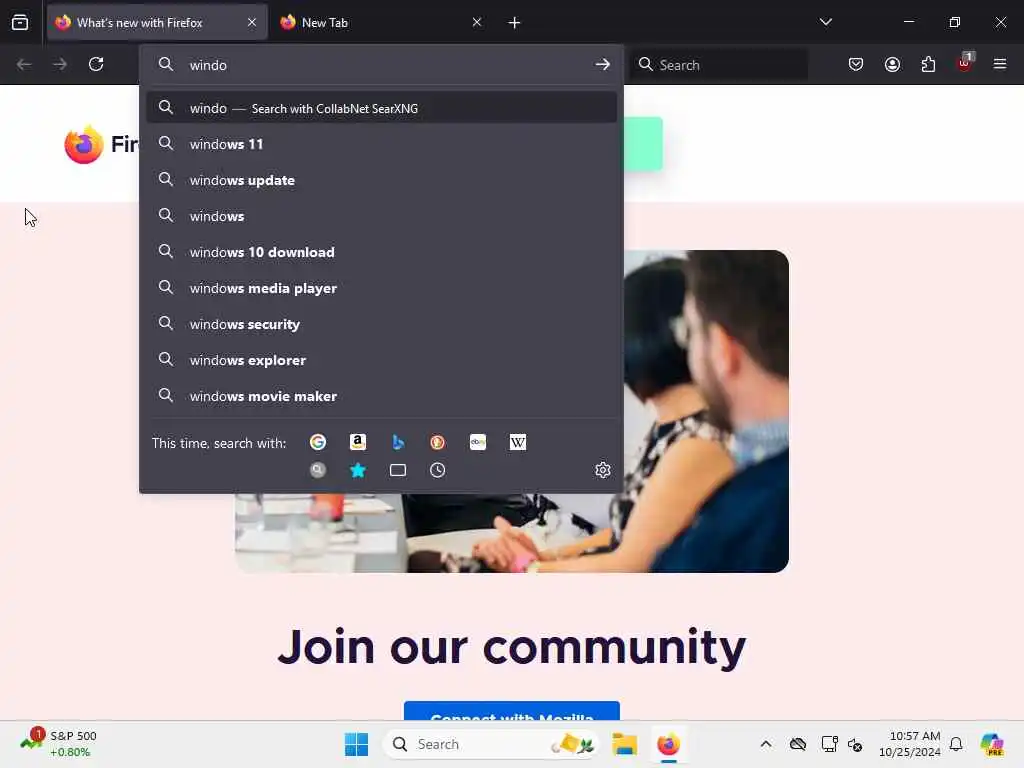Viewport: 1024px width, 768px height.
Task: Choose the windows movie maker suggestion
Action: [x=381, y=396]
